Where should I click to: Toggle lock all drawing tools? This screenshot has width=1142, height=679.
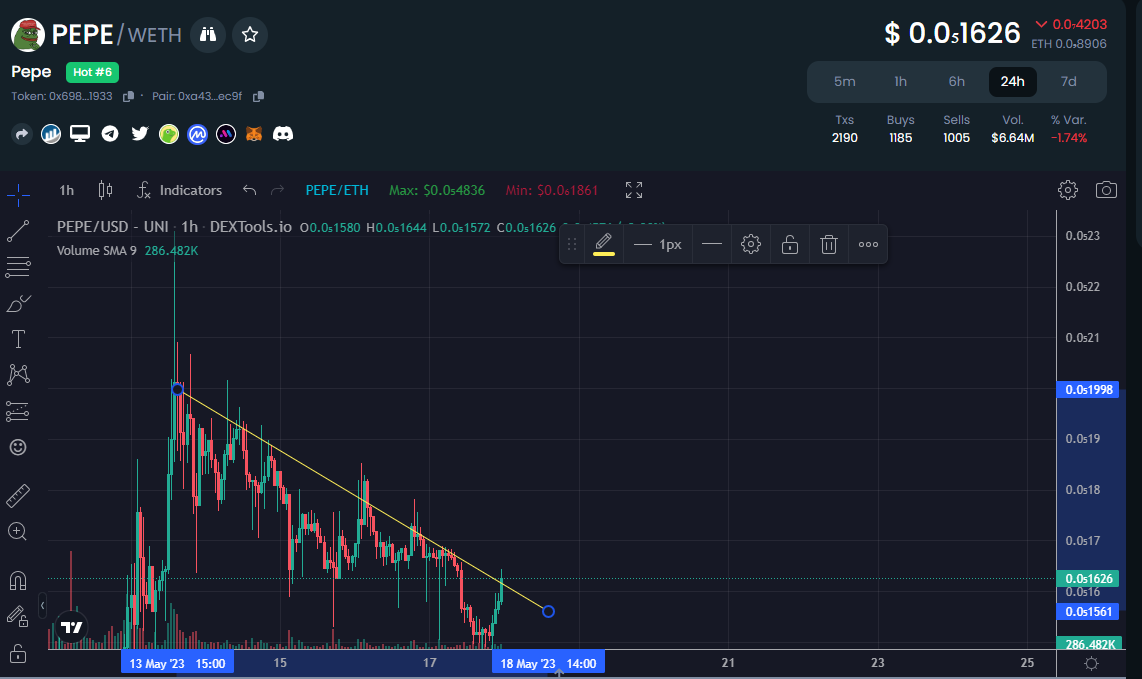pos(18,654)
